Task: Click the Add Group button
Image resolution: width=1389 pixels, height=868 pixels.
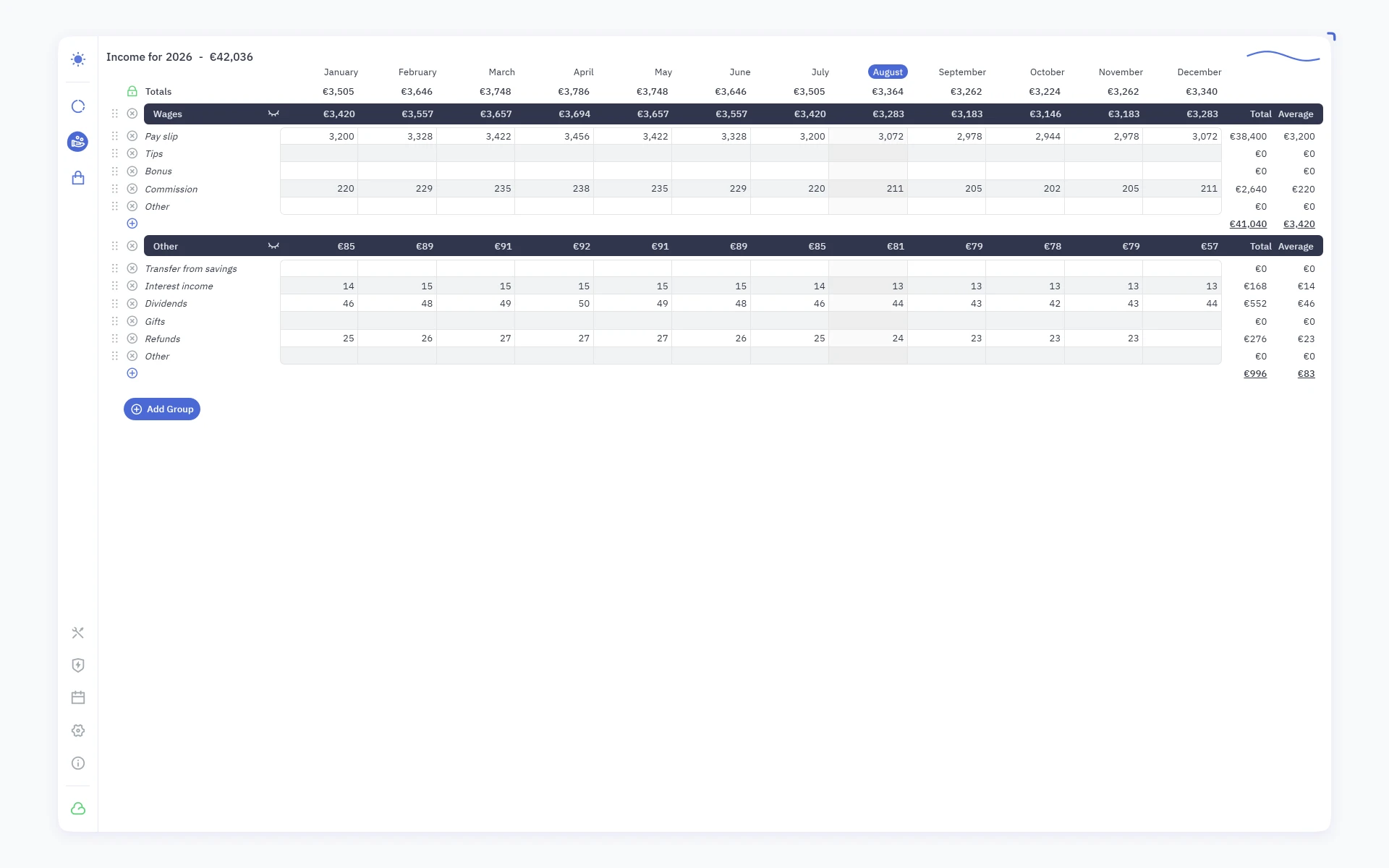Action: pos(162,409)
